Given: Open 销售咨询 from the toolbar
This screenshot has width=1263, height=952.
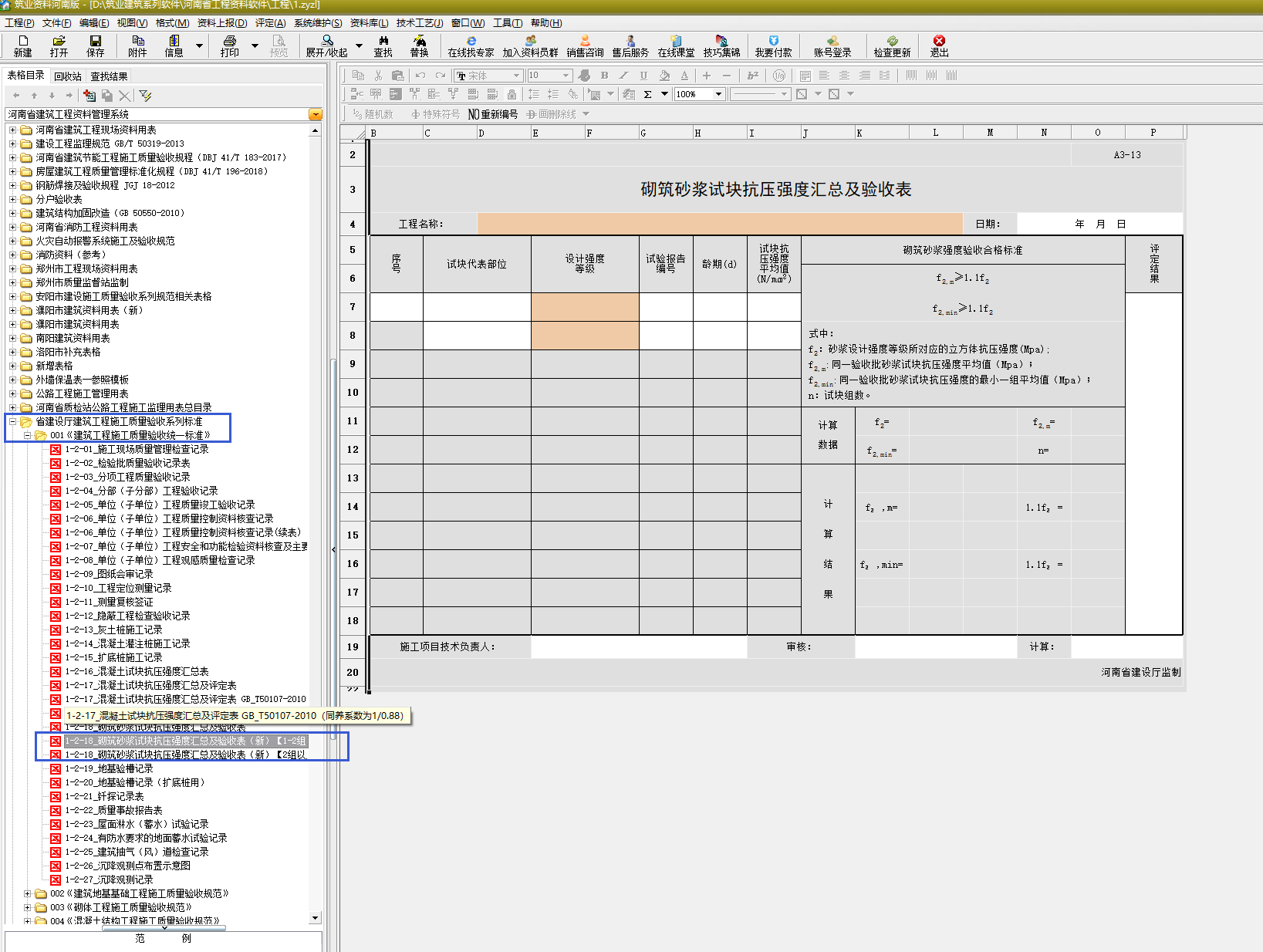Looking at the screenshot, I should coord(586,46).
